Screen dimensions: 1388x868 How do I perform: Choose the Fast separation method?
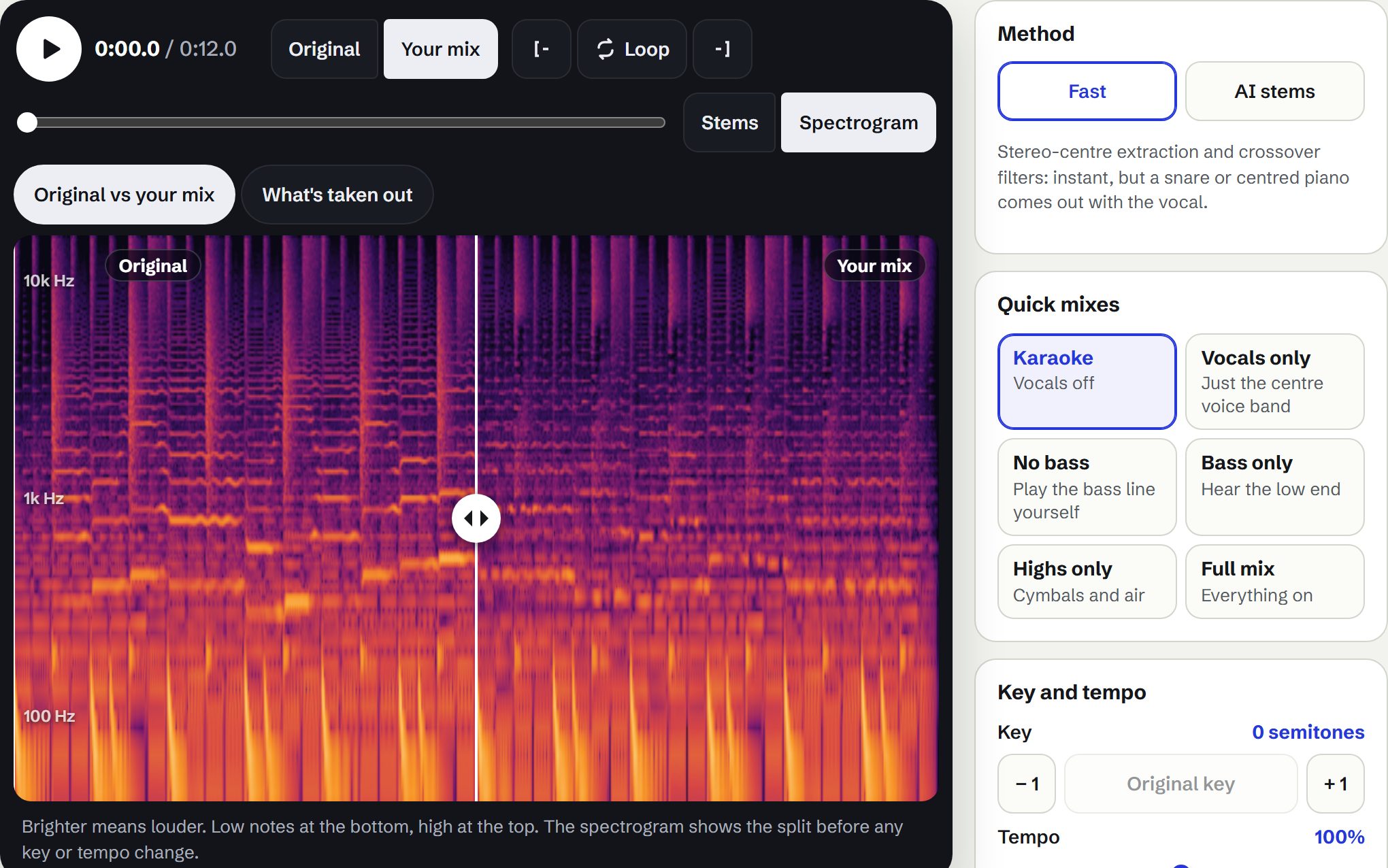point(1087,91)
